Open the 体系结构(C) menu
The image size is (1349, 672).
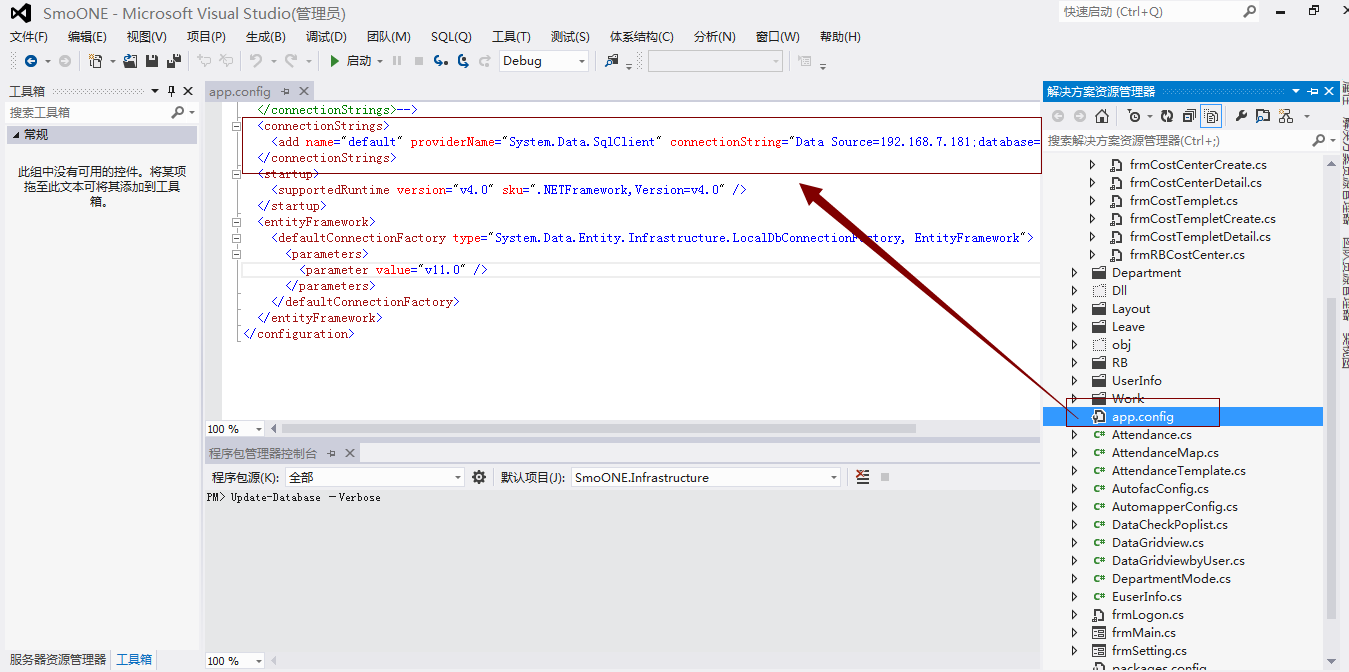[x=641, y=37]
